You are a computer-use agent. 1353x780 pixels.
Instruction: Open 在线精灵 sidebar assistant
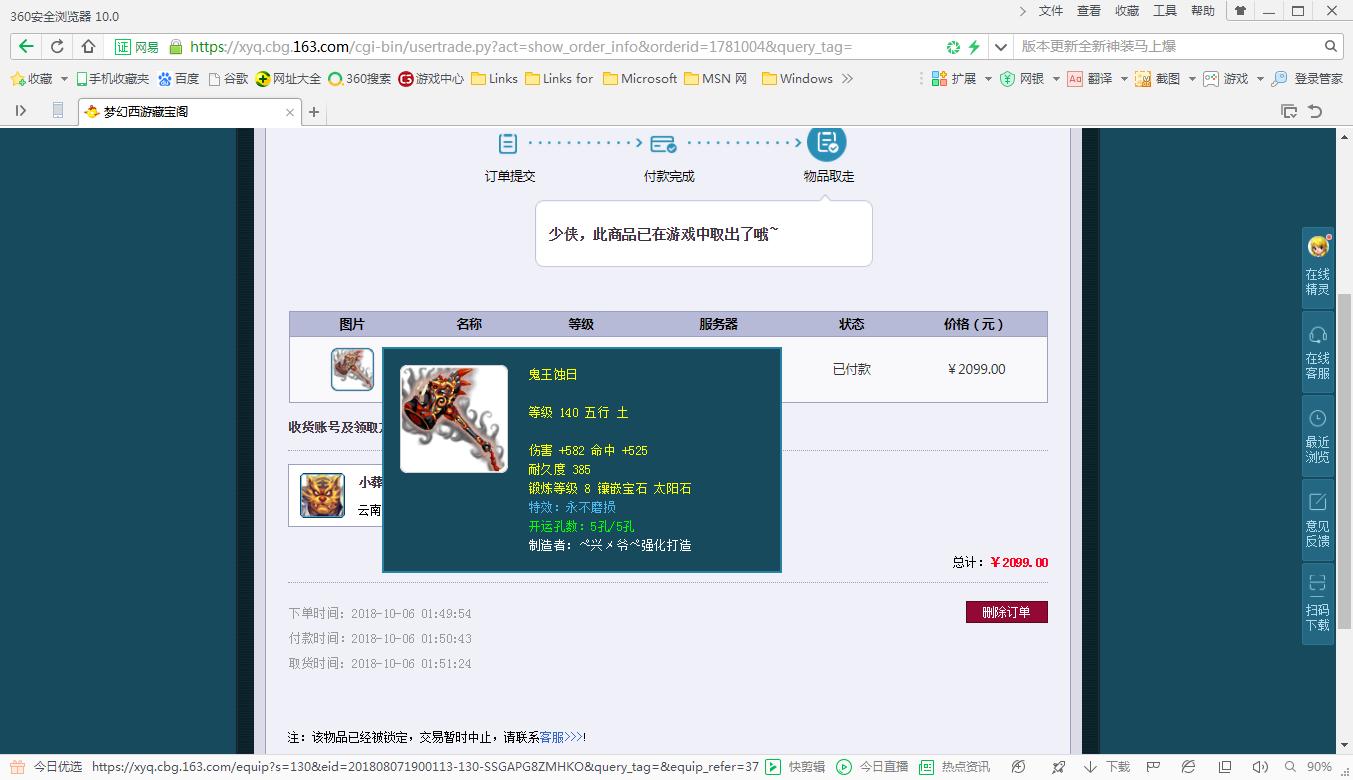click(x=1317, y=265)
